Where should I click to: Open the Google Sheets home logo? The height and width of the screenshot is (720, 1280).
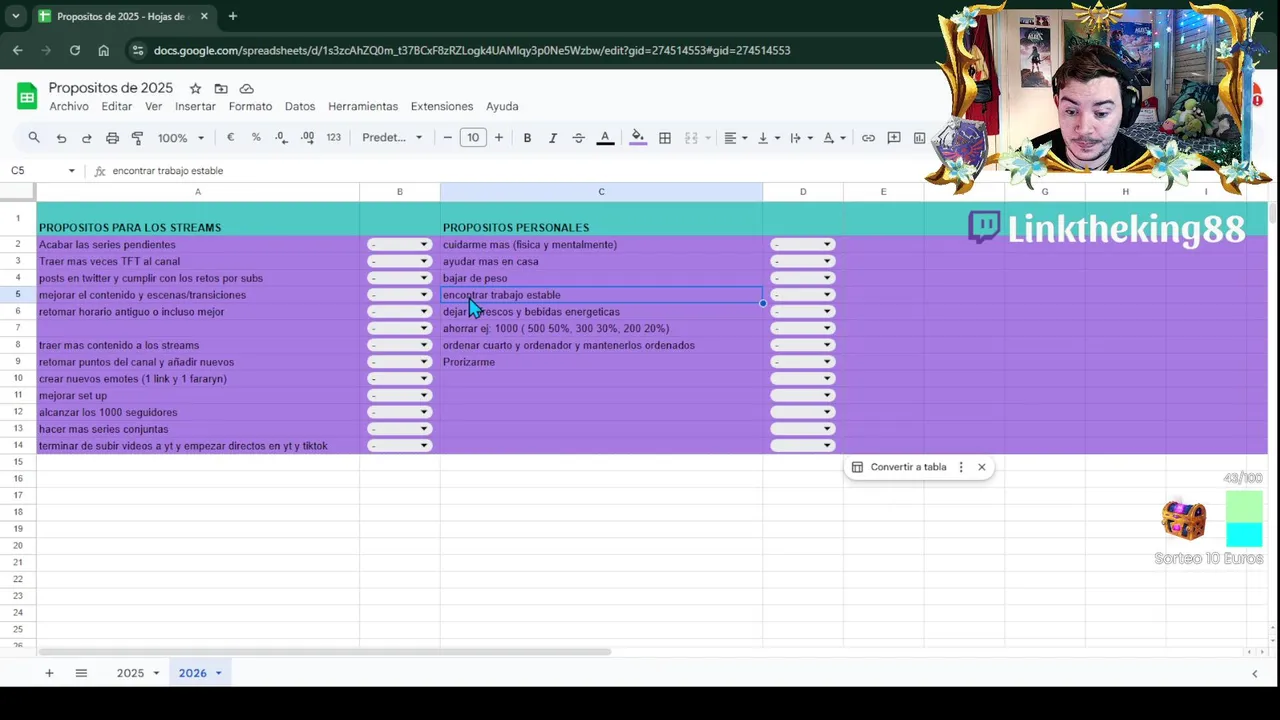27,97
